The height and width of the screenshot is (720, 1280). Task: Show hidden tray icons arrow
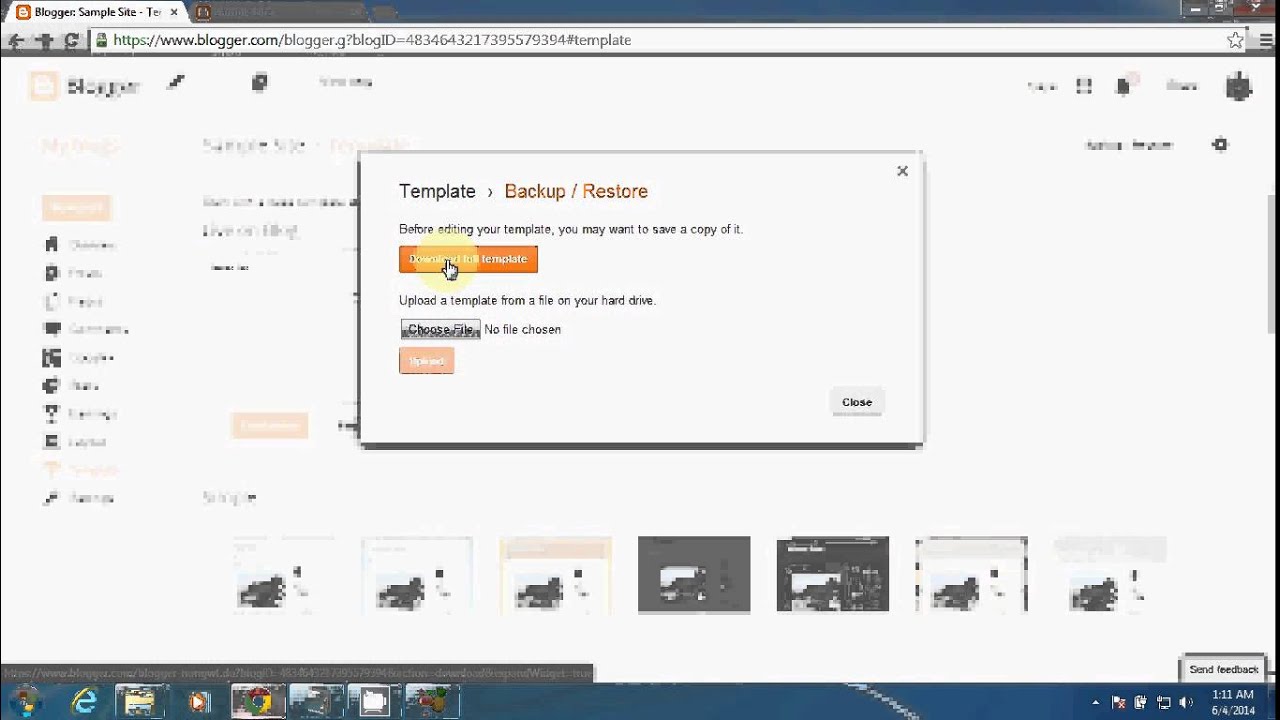click(x=1096, y=702)
